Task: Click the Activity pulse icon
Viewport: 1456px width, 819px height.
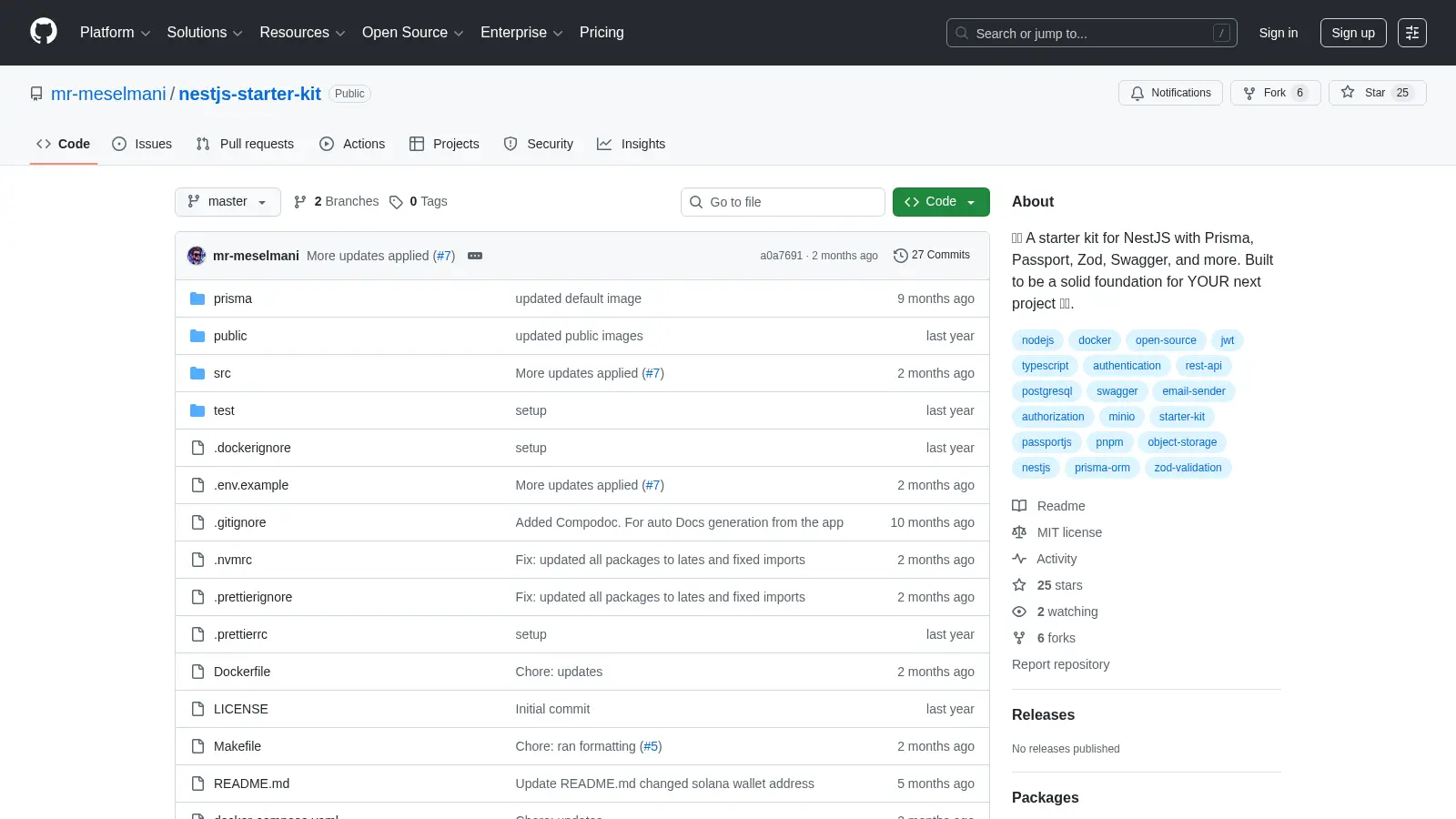Action: pos(1019,559)
